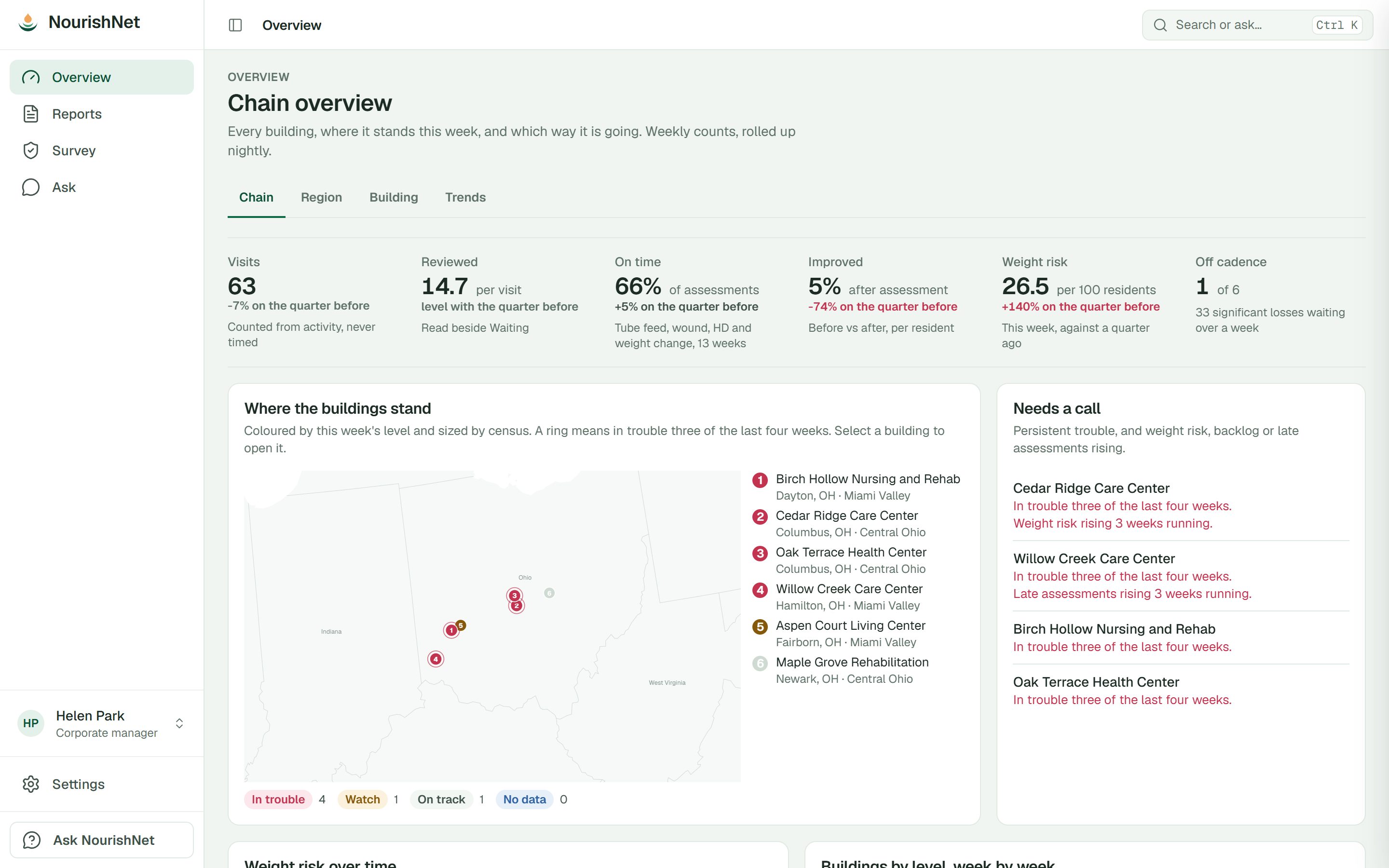
Task: Select map marker 4 near Hamilton
Action: tap(436, 658)
